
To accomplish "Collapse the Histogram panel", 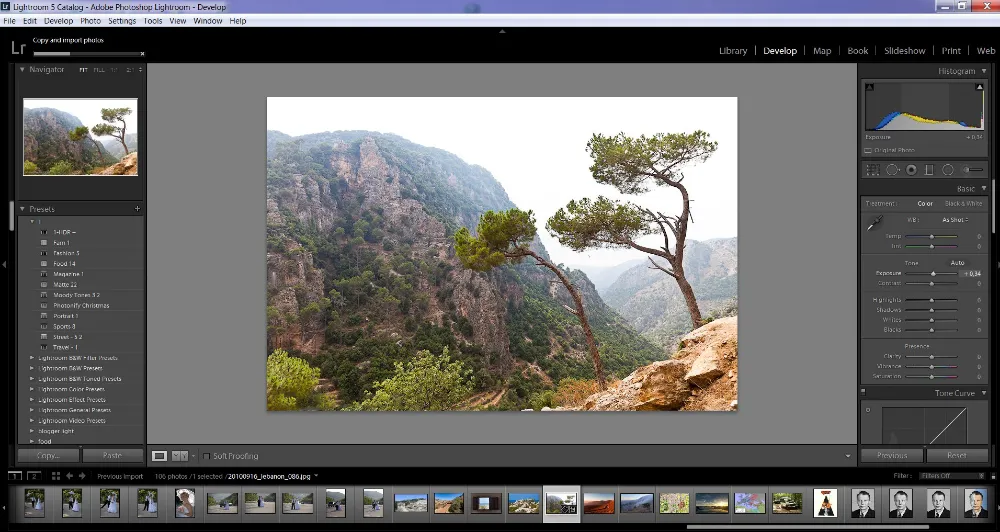I will (983, 71).
